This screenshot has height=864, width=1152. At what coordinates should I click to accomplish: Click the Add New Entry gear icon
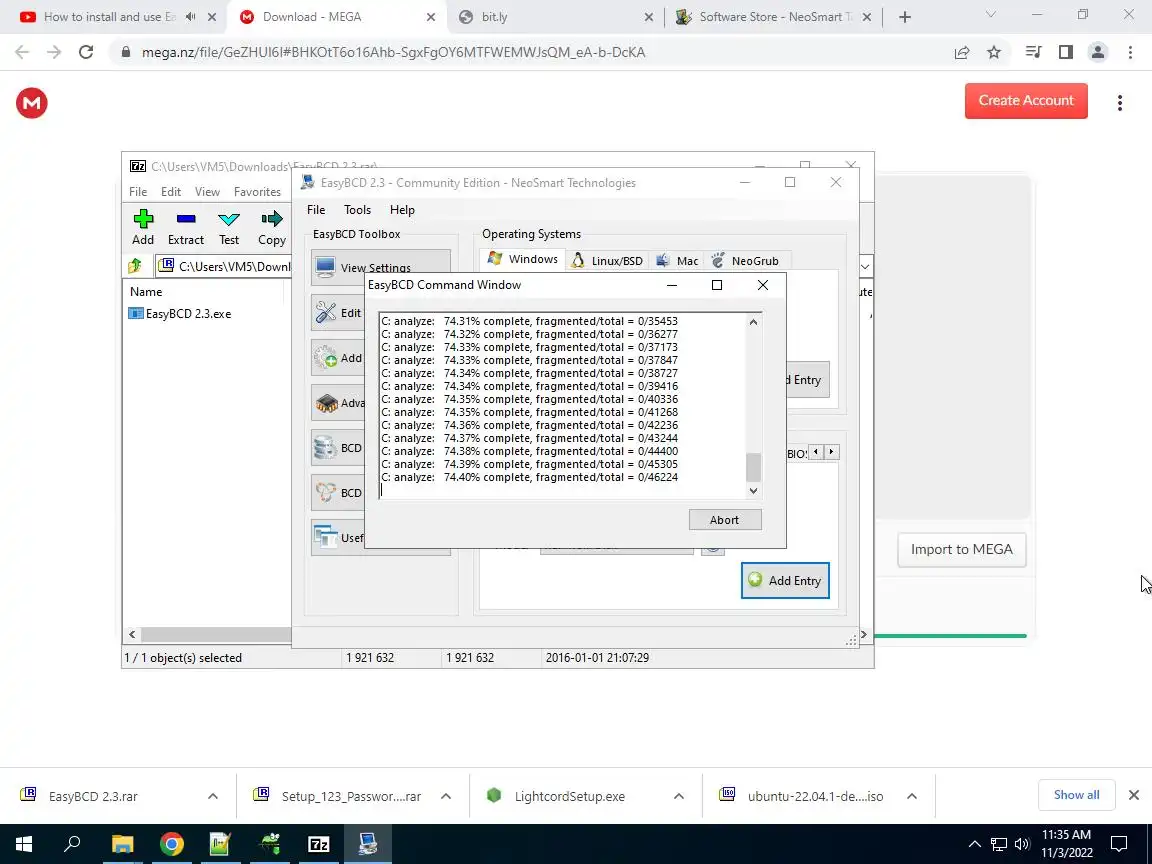[325, 358]
